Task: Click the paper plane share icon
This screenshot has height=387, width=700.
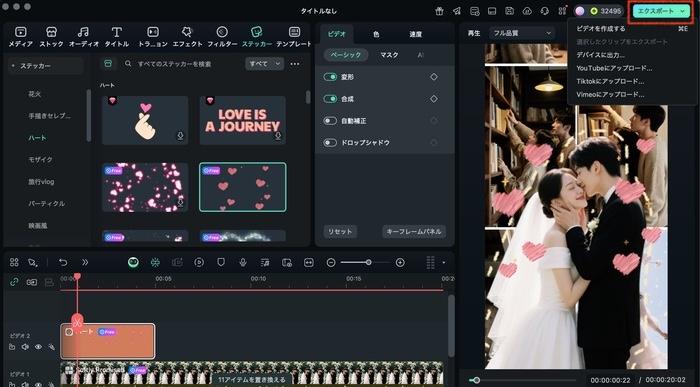Action: click(x=457, y=11)
